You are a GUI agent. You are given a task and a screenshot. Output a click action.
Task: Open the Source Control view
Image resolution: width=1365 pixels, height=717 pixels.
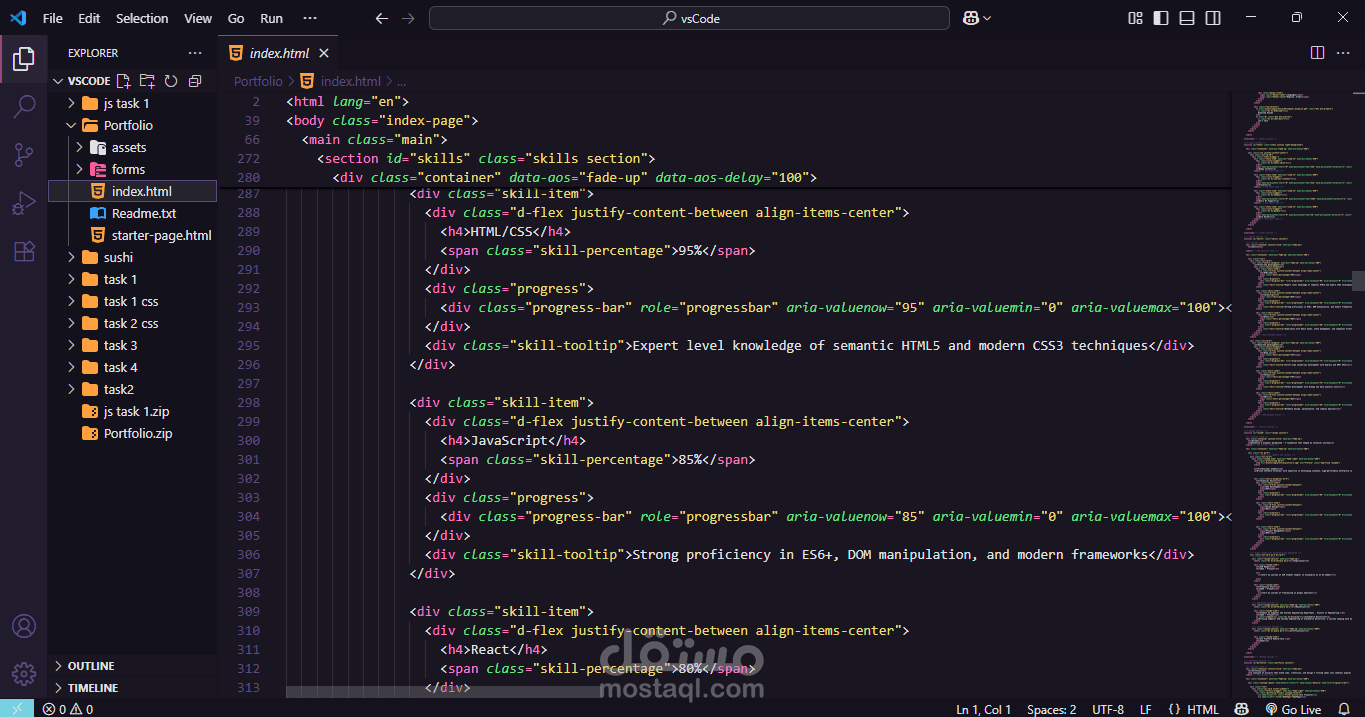24,155
